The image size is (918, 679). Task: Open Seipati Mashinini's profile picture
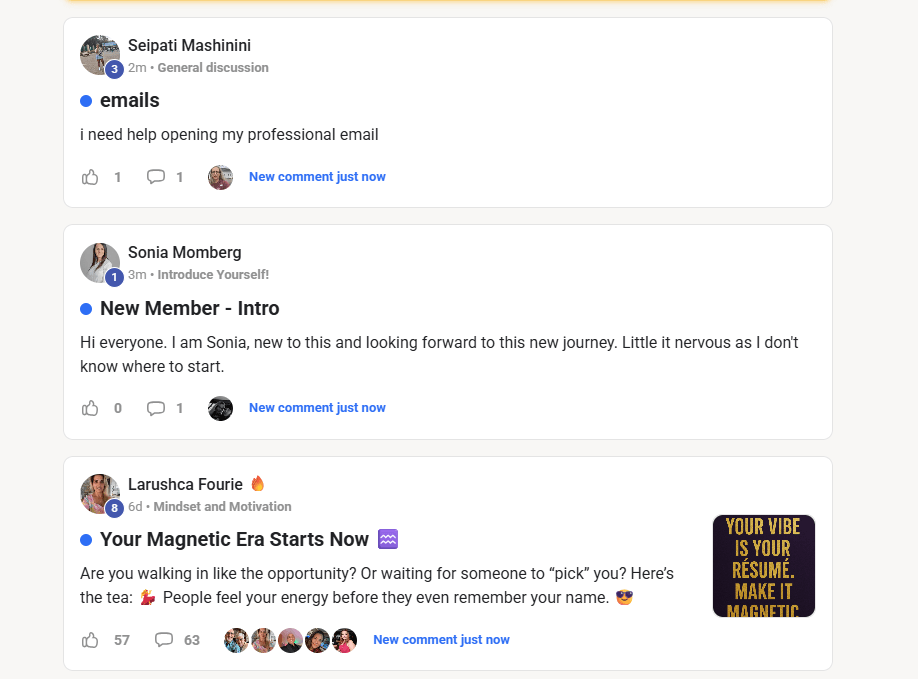[x=100, y=55]
